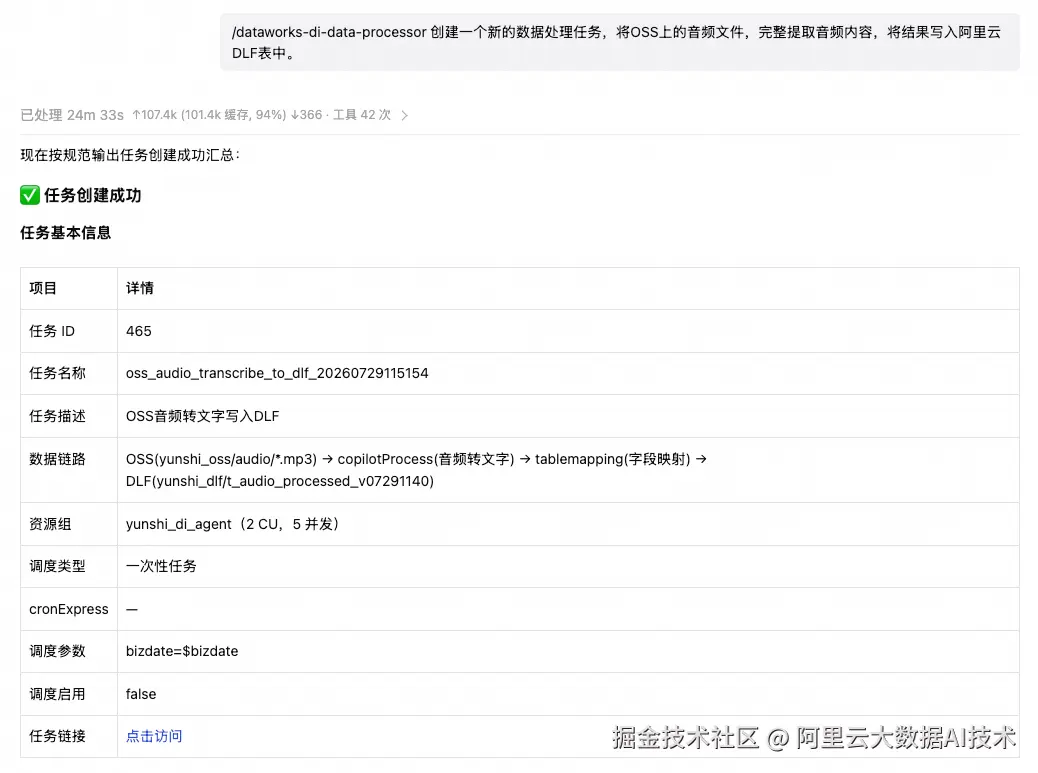Click the ↑107.4k token upload statistic
The height and width of the screenshot is (773, 1038).
pyautogui.click(x=154, y=115)
